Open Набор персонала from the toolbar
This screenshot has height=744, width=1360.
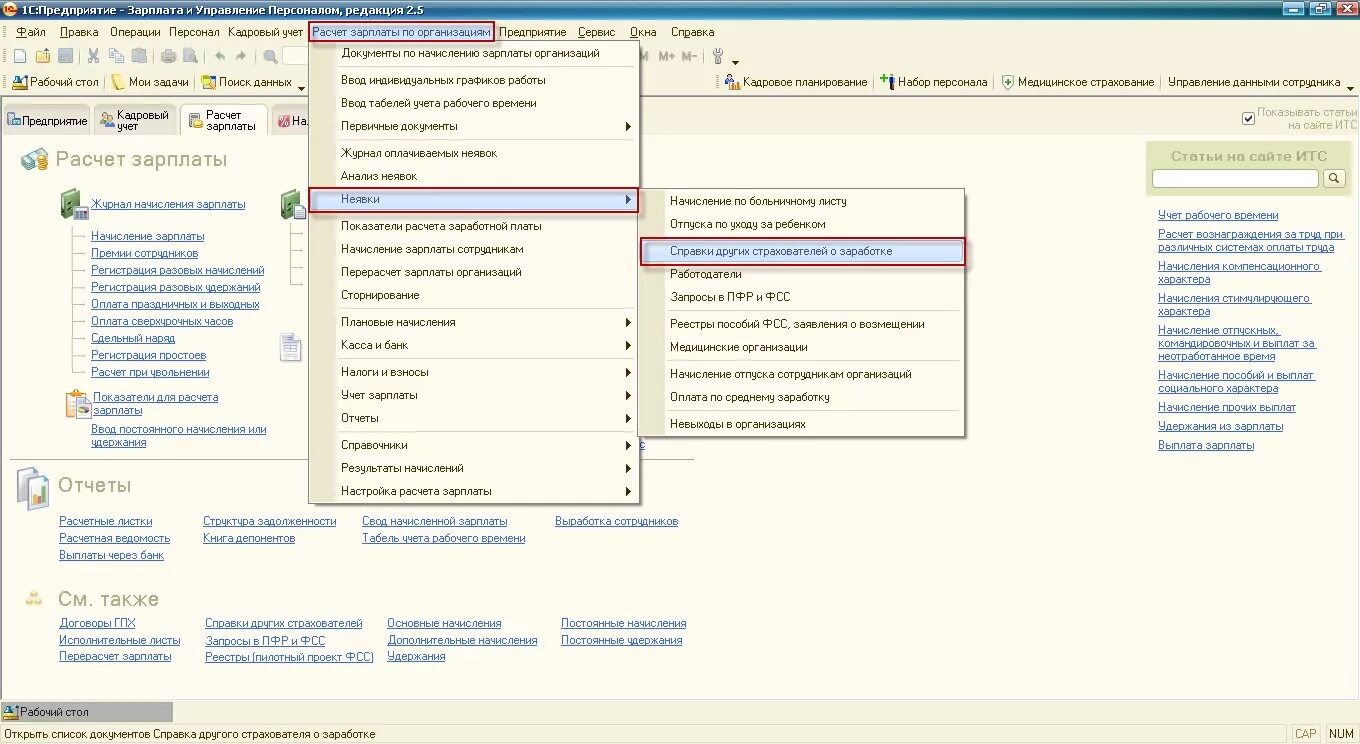coord(933,82)
